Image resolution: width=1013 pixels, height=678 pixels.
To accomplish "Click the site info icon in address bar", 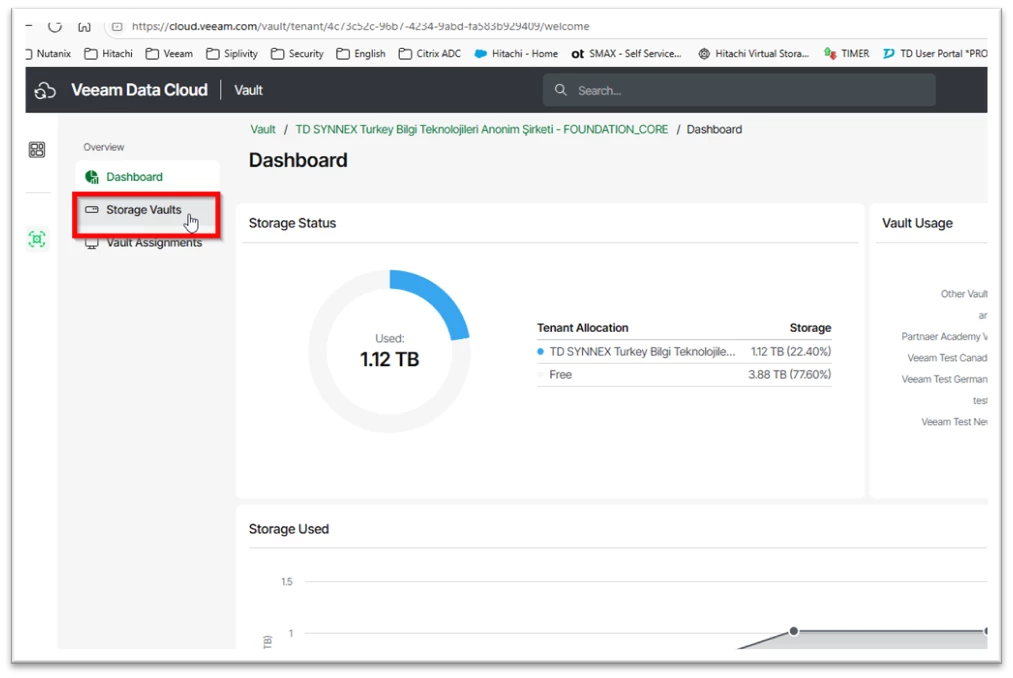I will pyautogui.click(x=117, y=26).
